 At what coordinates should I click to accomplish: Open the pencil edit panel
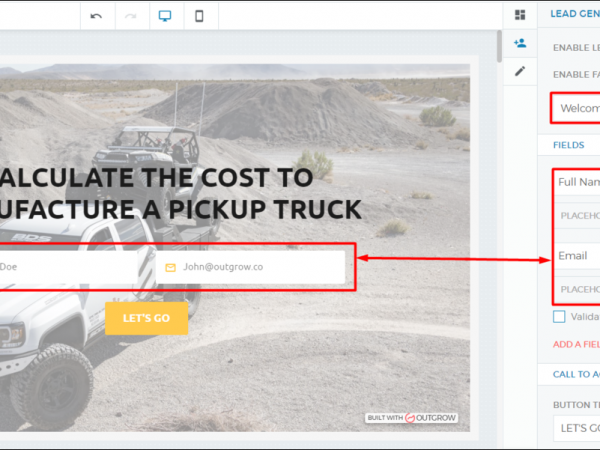tap(520, 71)
